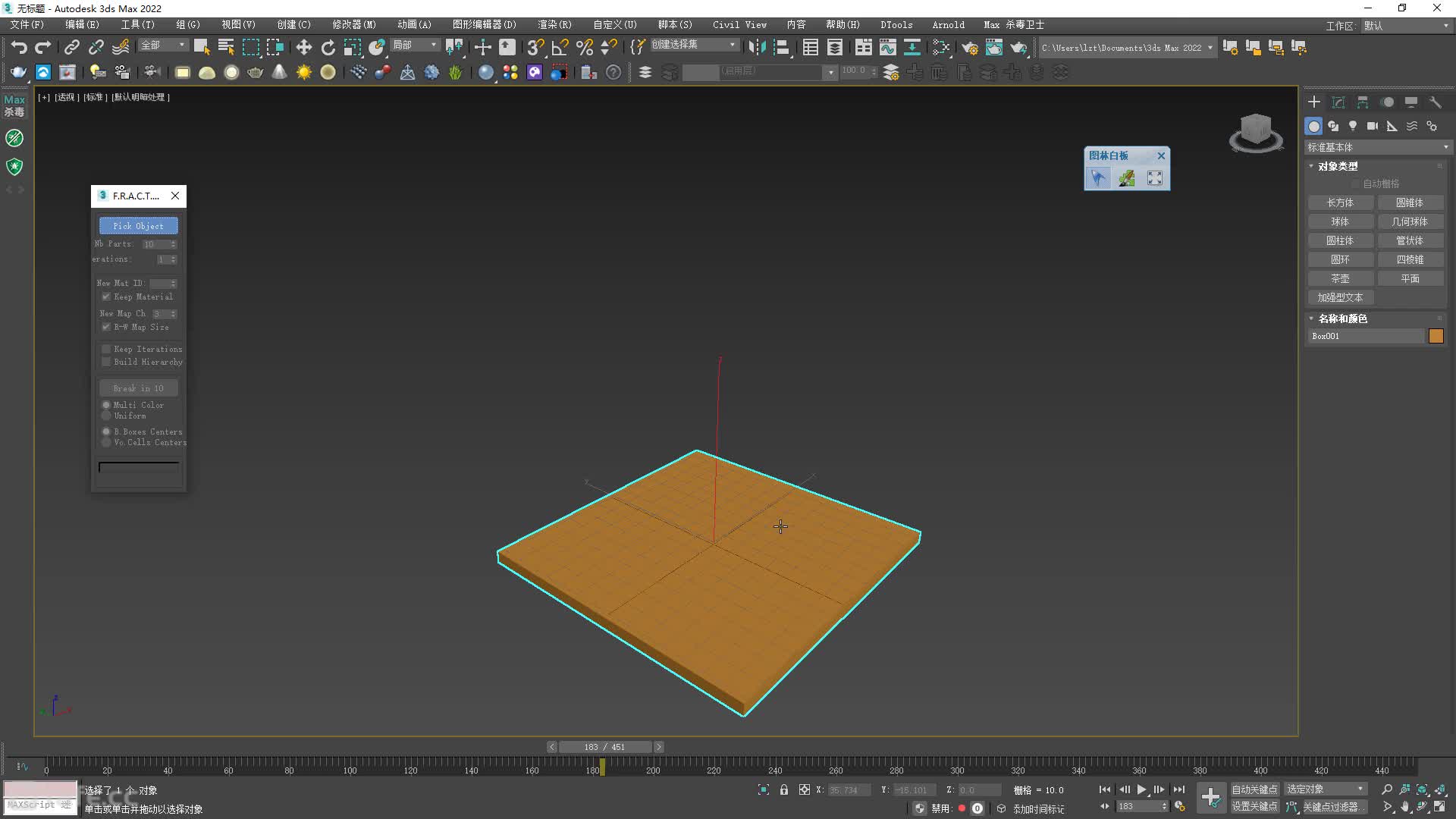Toggle the 3D Snaps icon
The width and height of the screenshot is (1456, 819).
(535, 47)
